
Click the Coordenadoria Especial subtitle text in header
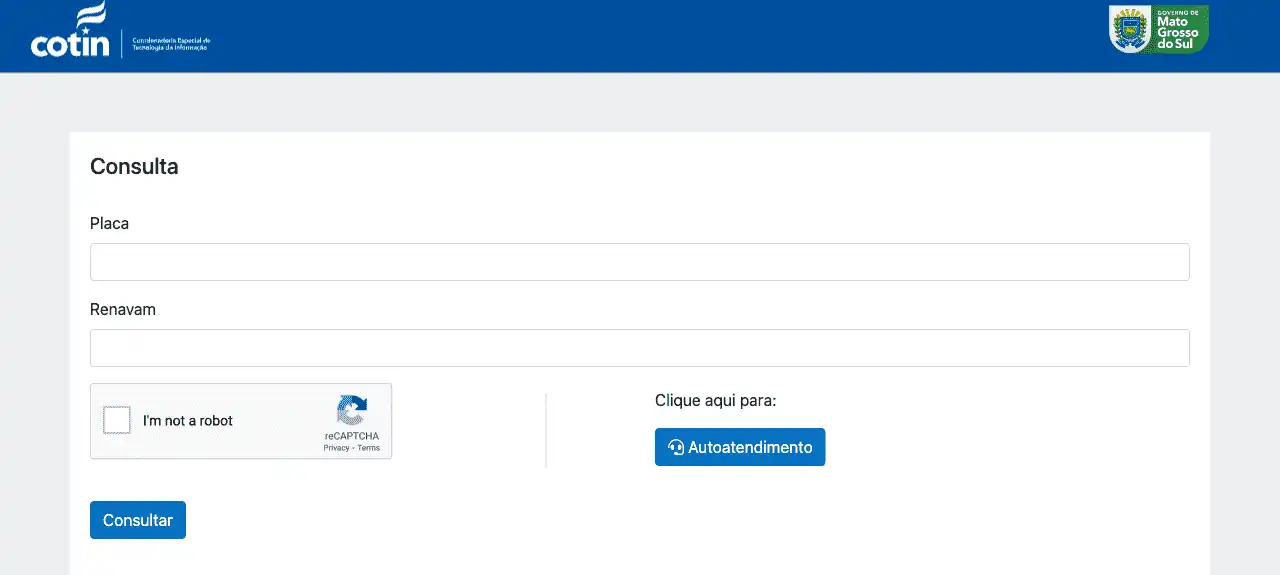tap(171, 44)
